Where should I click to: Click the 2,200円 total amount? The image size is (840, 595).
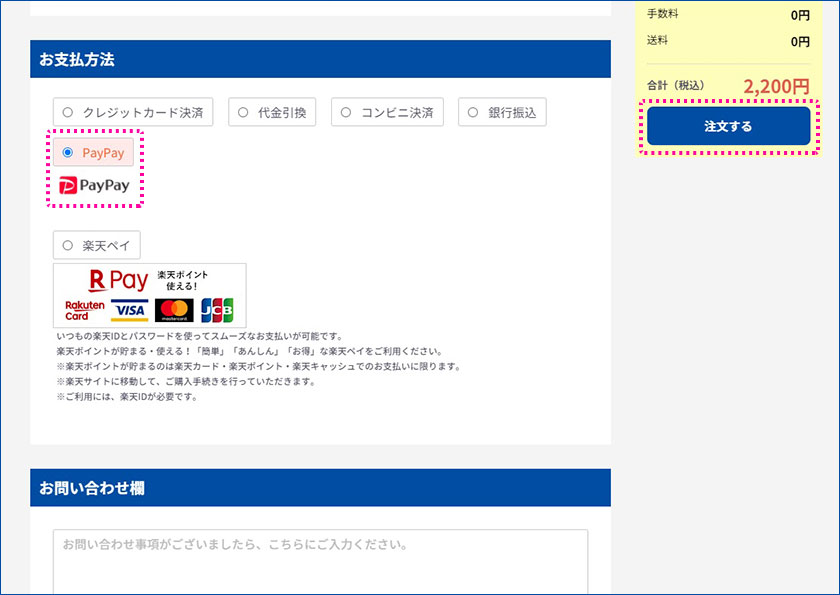(x=776, y=86)
